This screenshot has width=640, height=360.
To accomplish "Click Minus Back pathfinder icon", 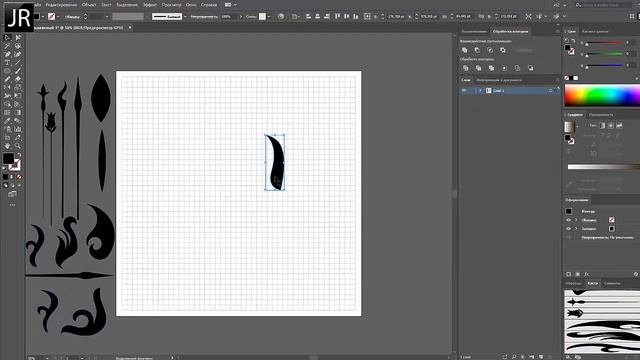I will click(x=530, y=68).
